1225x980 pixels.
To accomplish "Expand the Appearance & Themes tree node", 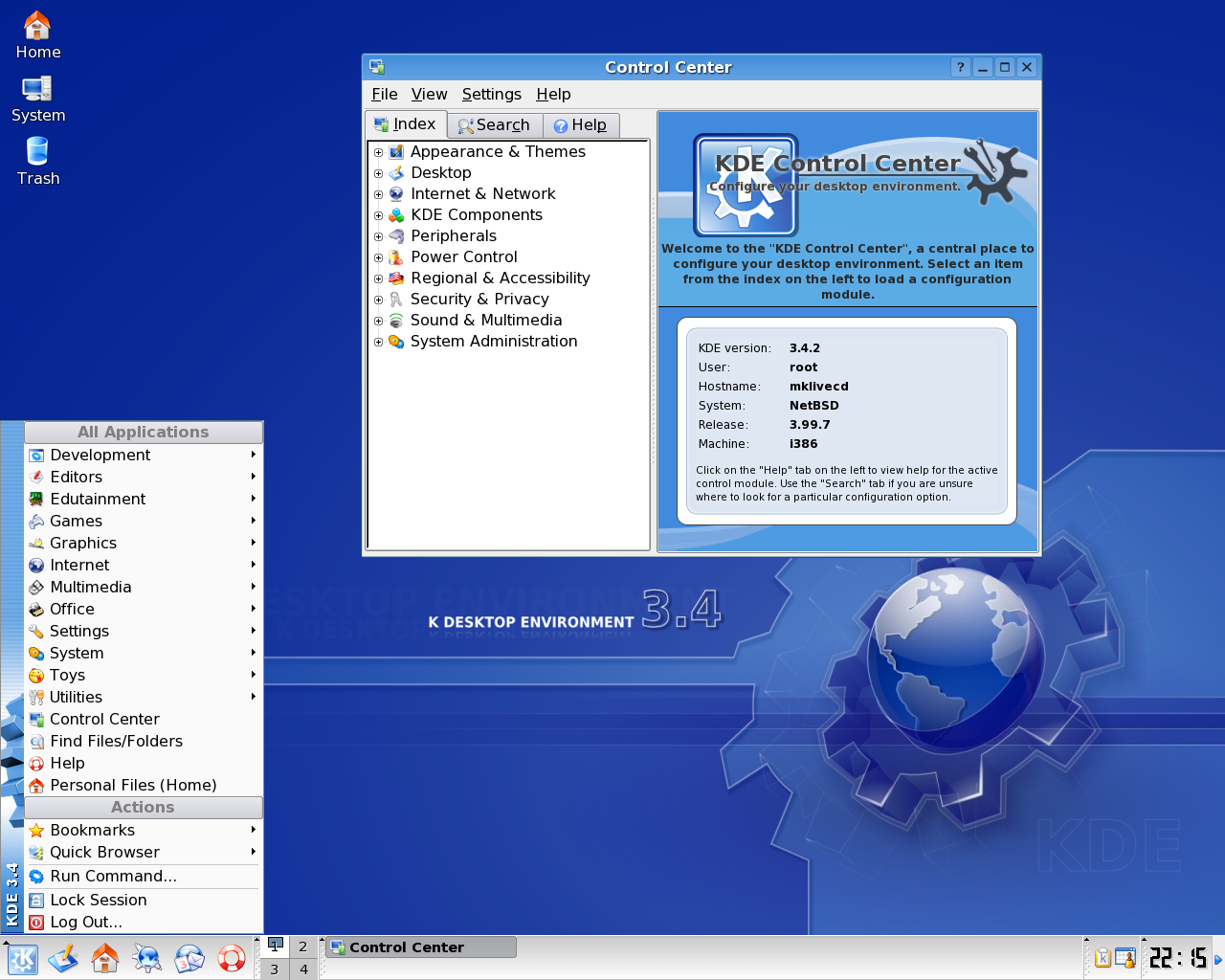I will click(x=378, y=152).
